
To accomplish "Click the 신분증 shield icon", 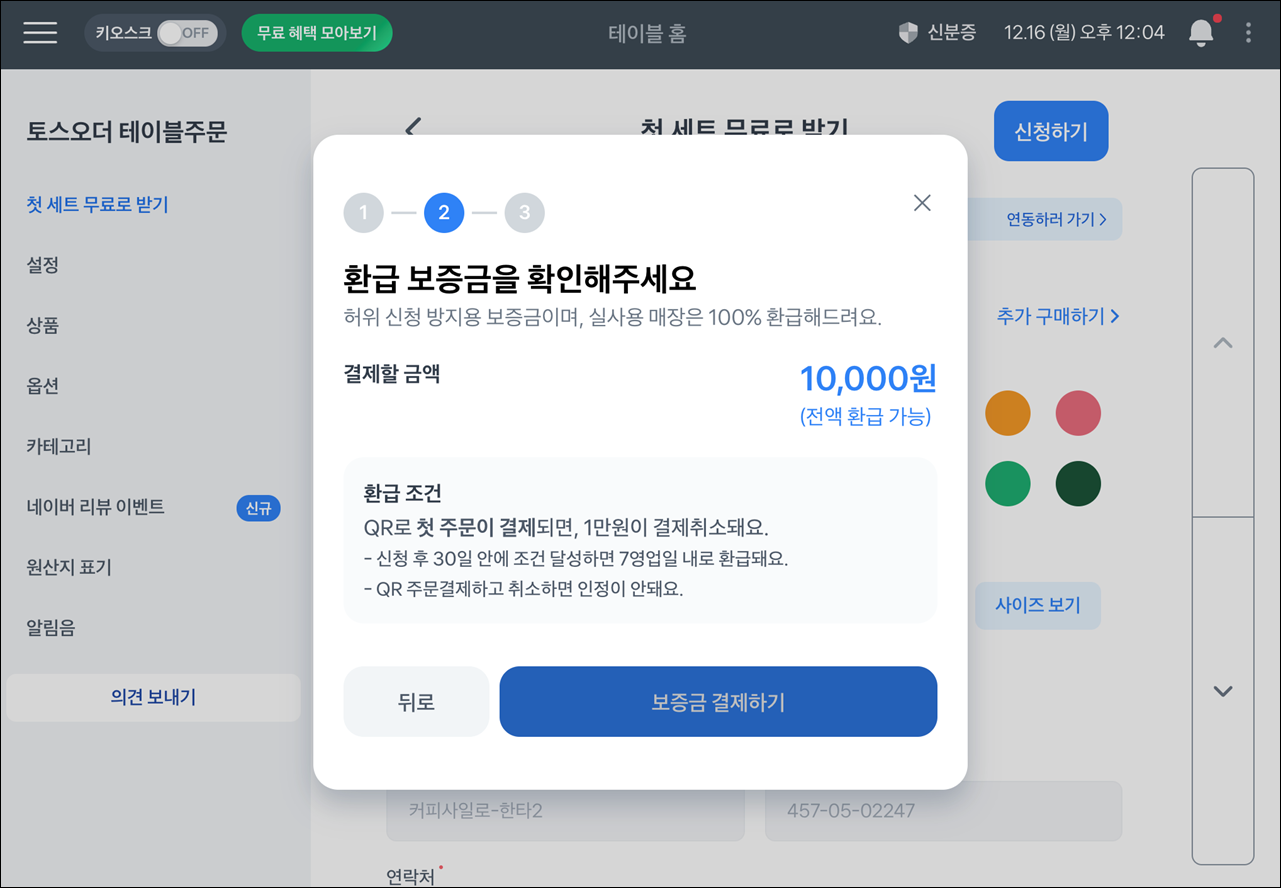I will (908, 33).
